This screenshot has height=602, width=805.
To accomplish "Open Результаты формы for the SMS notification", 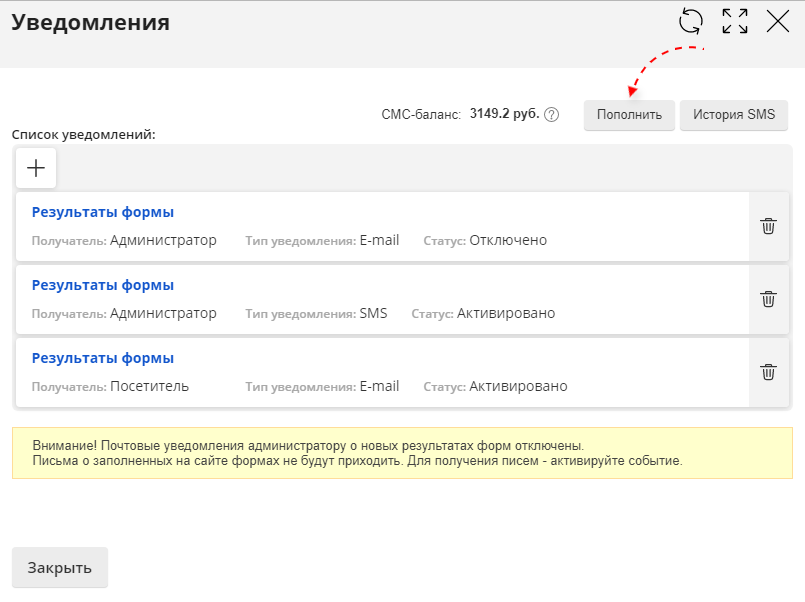I will [103, 285].
